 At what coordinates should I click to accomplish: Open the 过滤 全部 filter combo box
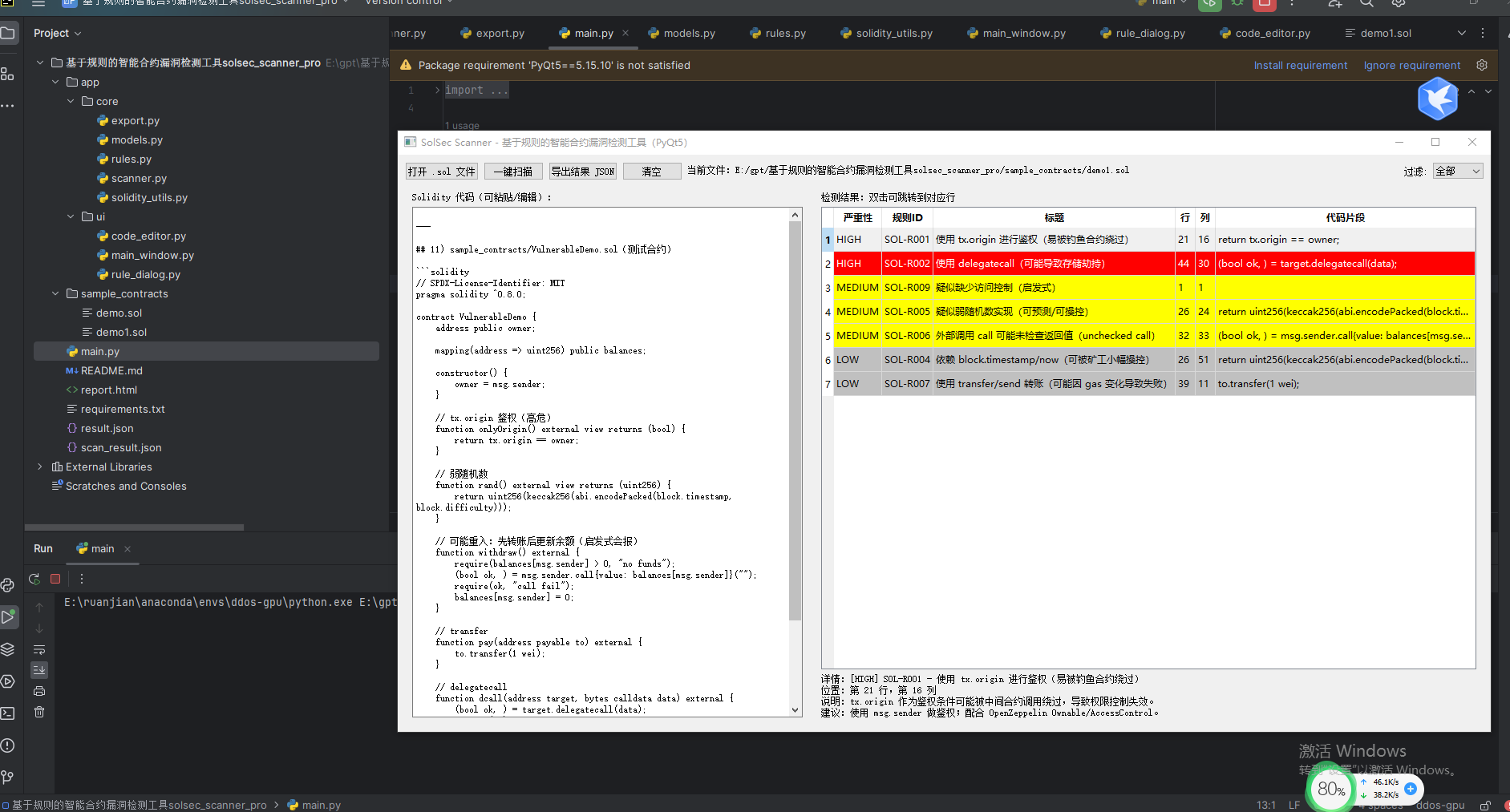click(x=1457, y=171)
